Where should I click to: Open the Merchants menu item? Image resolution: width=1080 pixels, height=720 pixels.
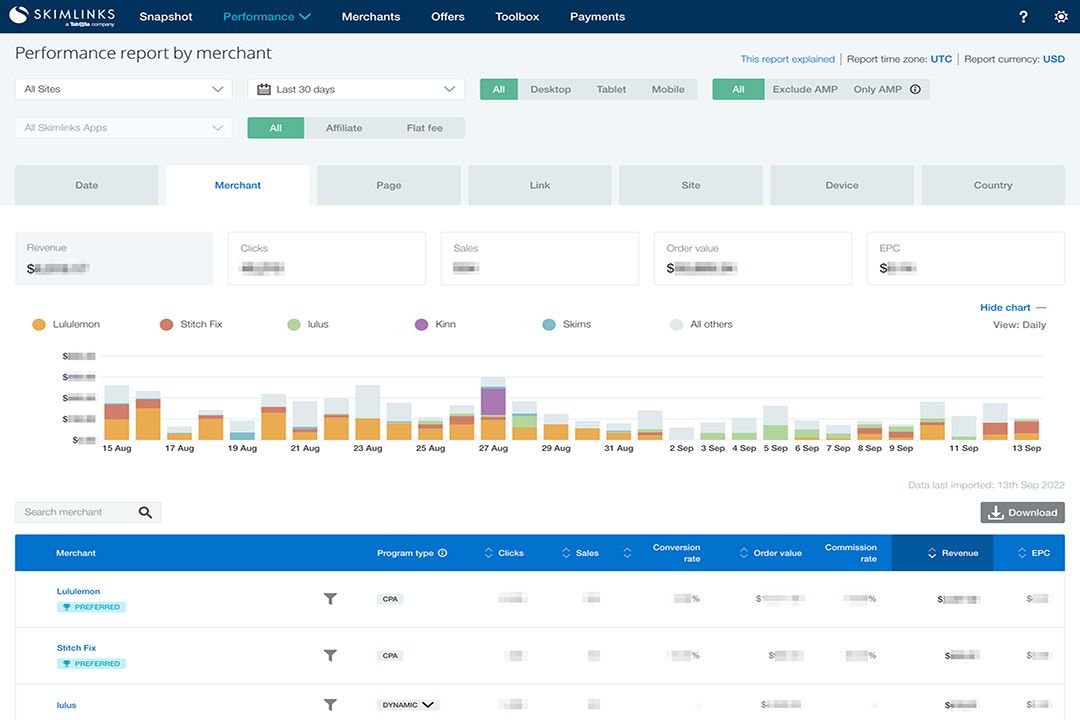click(370, 17)
